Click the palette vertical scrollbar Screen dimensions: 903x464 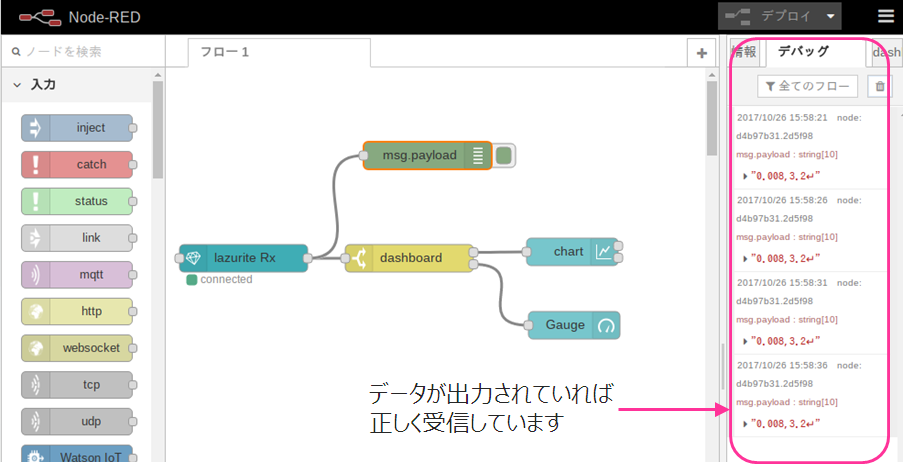(158, 130)
